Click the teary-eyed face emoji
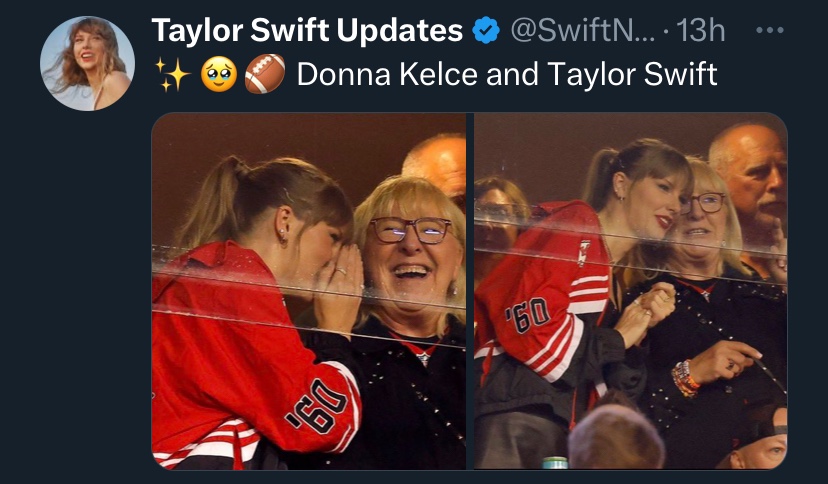Image resolution: width=828 pixels, height=484 pixels. [219, 74]
